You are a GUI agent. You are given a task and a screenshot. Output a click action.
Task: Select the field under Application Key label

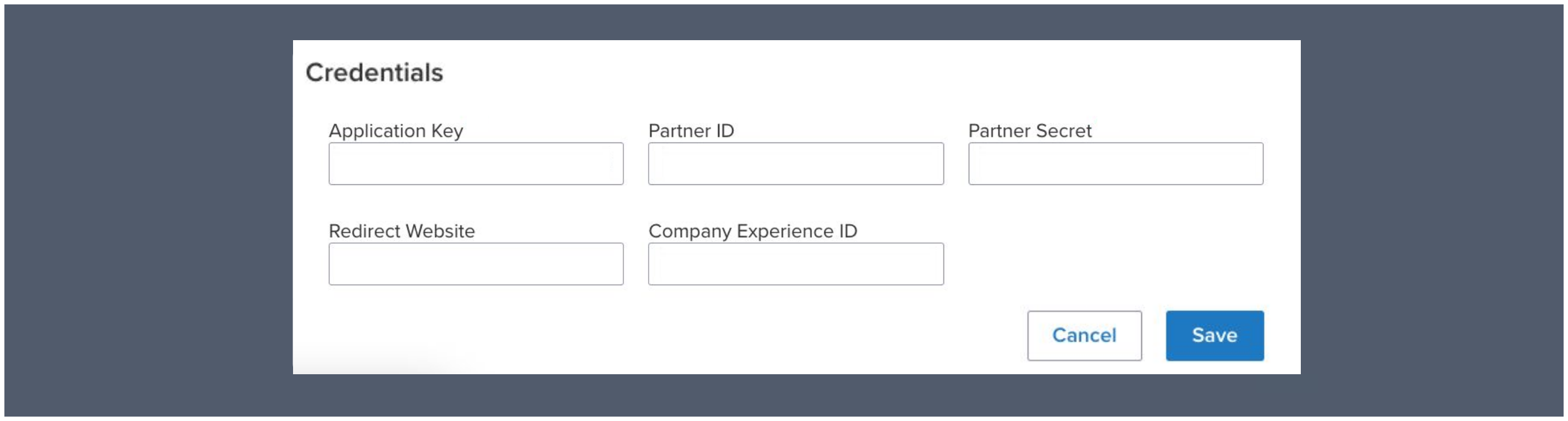pos(476,163)
